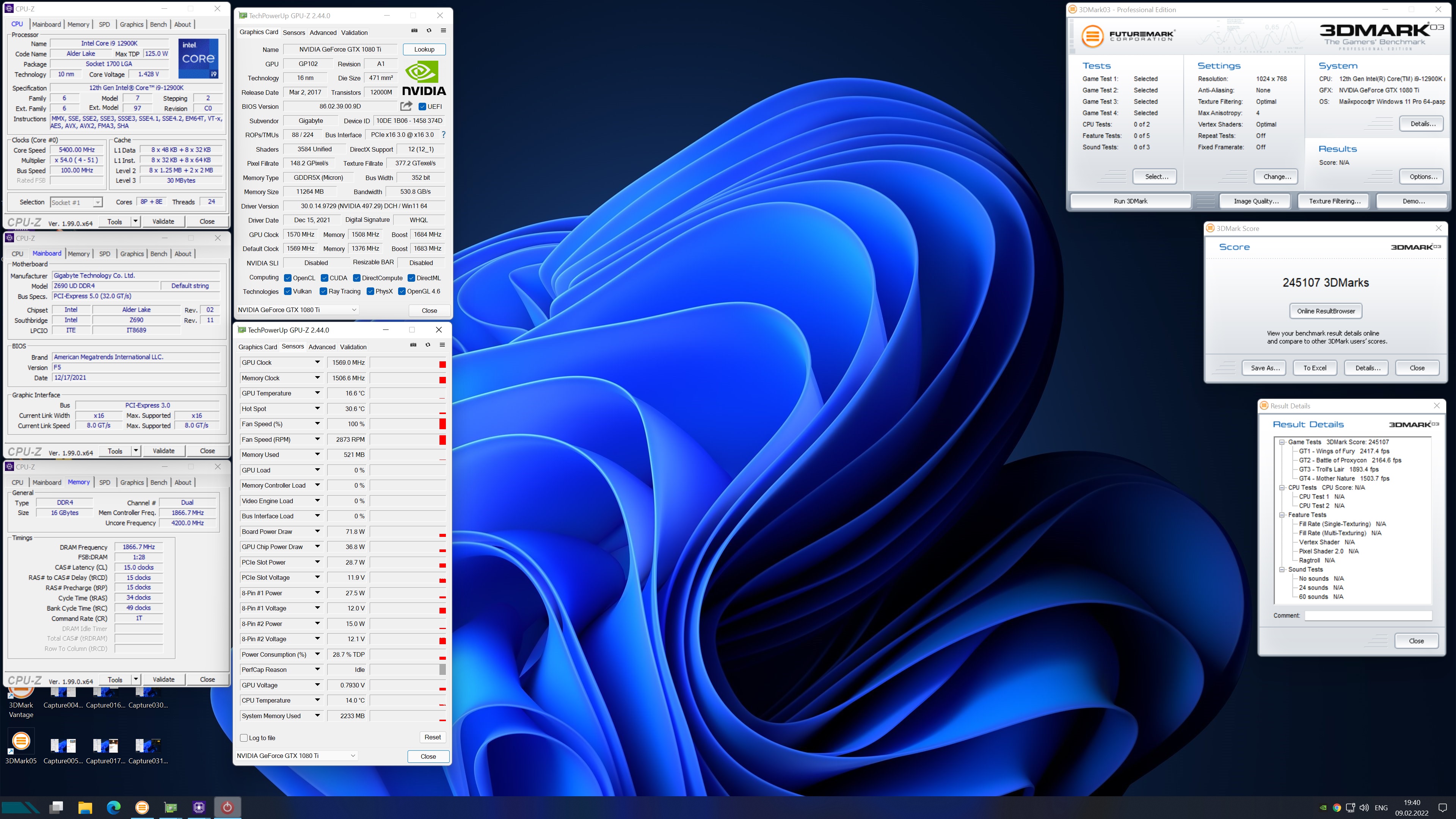Click Memory Used sensor graph bar

[x=408, y=455]
